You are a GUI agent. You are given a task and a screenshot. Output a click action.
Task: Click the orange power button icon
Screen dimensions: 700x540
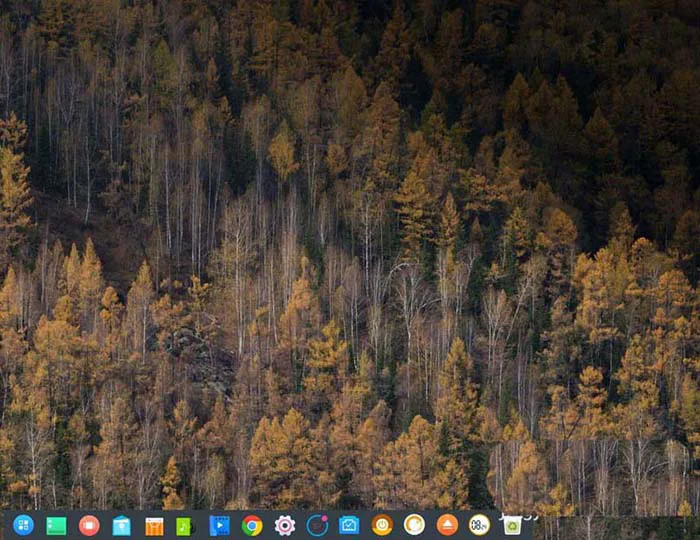382,525
